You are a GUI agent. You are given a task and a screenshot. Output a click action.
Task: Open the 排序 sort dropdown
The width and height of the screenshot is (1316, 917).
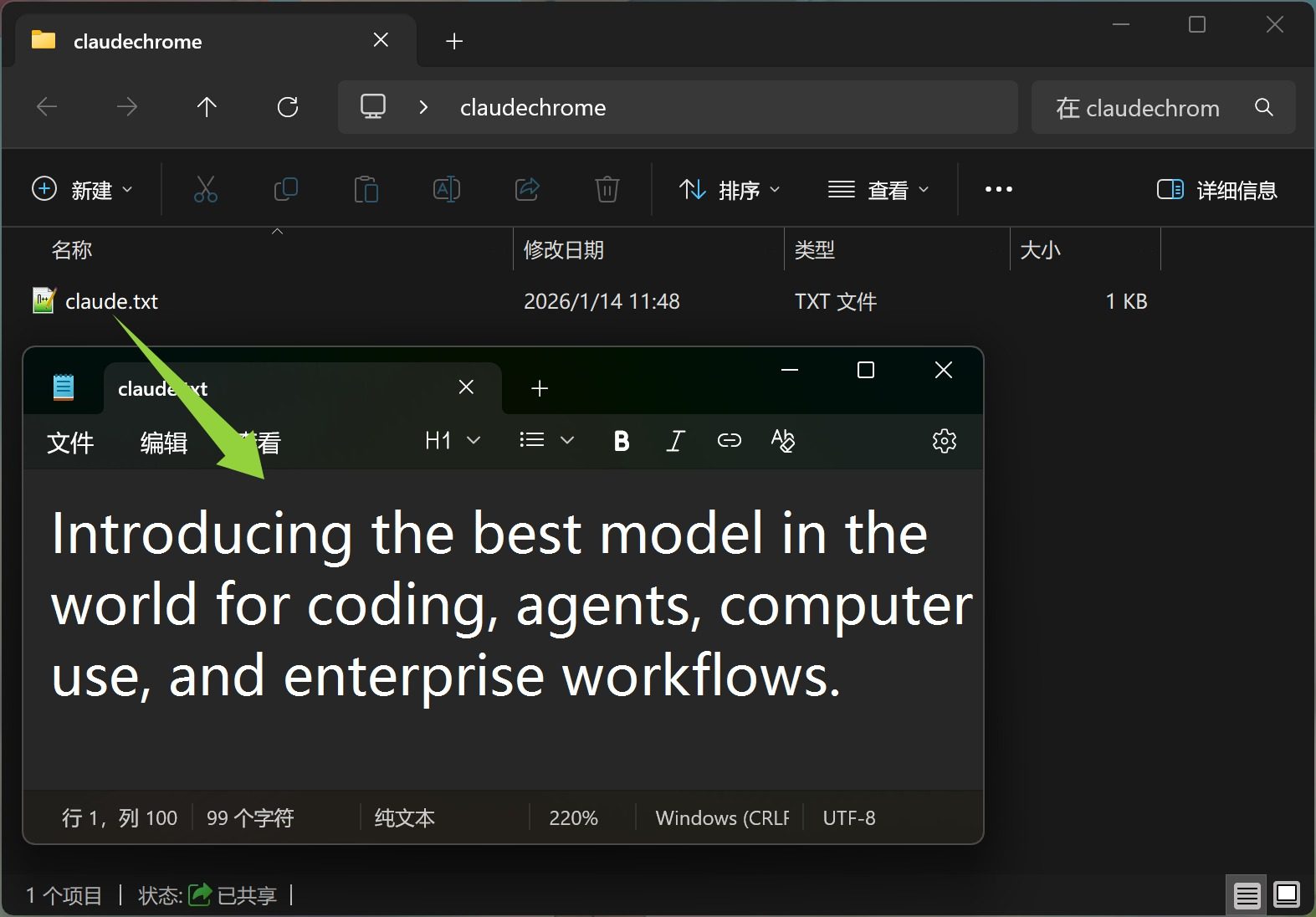(x=729, y=190)
